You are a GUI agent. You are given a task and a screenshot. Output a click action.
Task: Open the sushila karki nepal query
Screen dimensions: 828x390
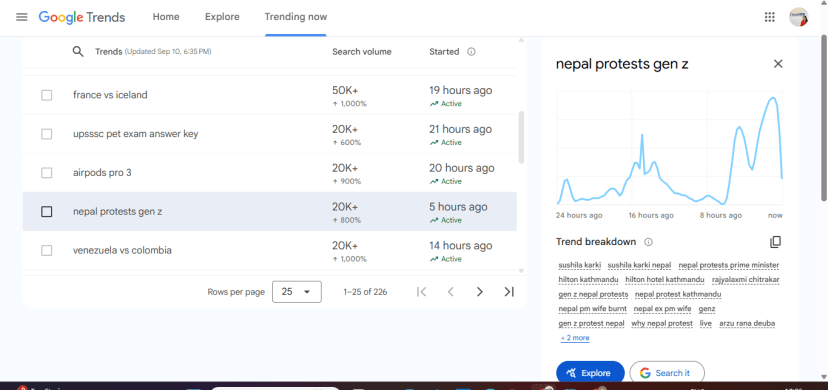pos(639,265)
